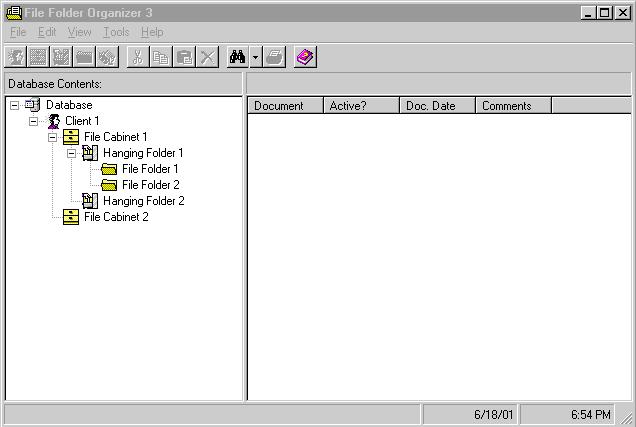Screen dimensions: 636x427
Task: Select the Client 1 person icon
Action: click(x=54, y=121)
